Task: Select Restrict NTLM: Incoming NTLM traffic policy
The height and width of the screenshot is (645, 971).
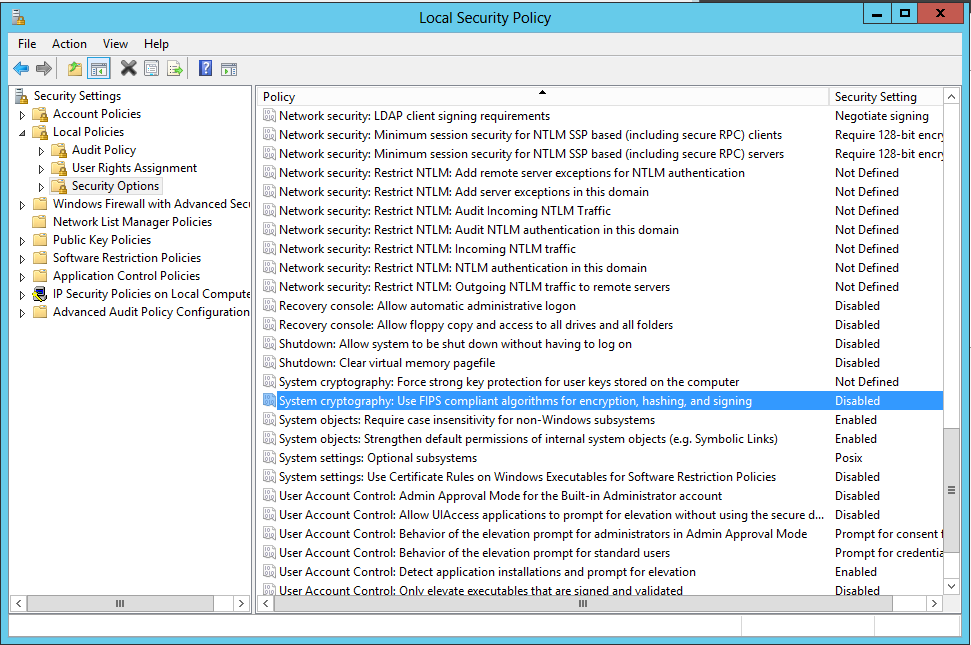Action: (x=427, y=249)
